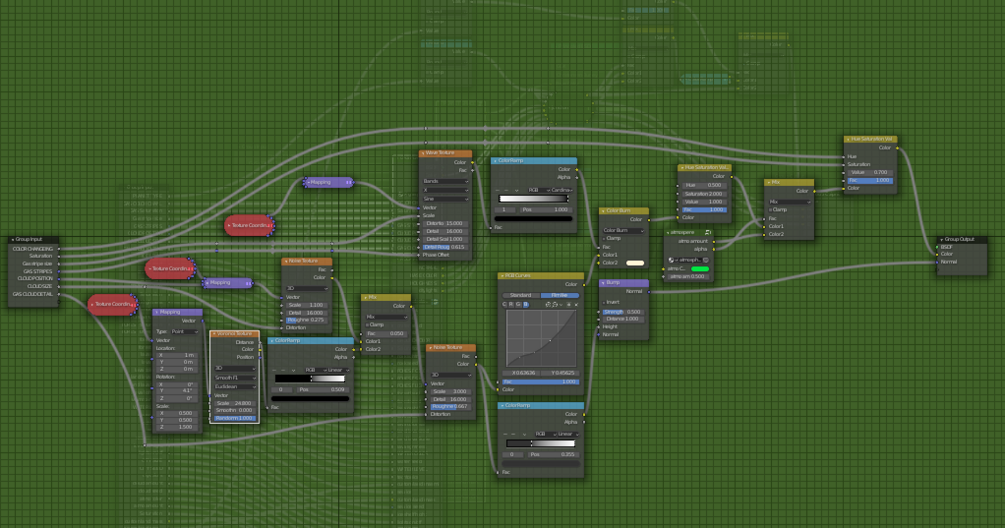Viewport: 1005px width, 528px height.
Task: Adjust the Roughness 0.667 slider in lower Noise Texture
Action: tap(451, 407)
